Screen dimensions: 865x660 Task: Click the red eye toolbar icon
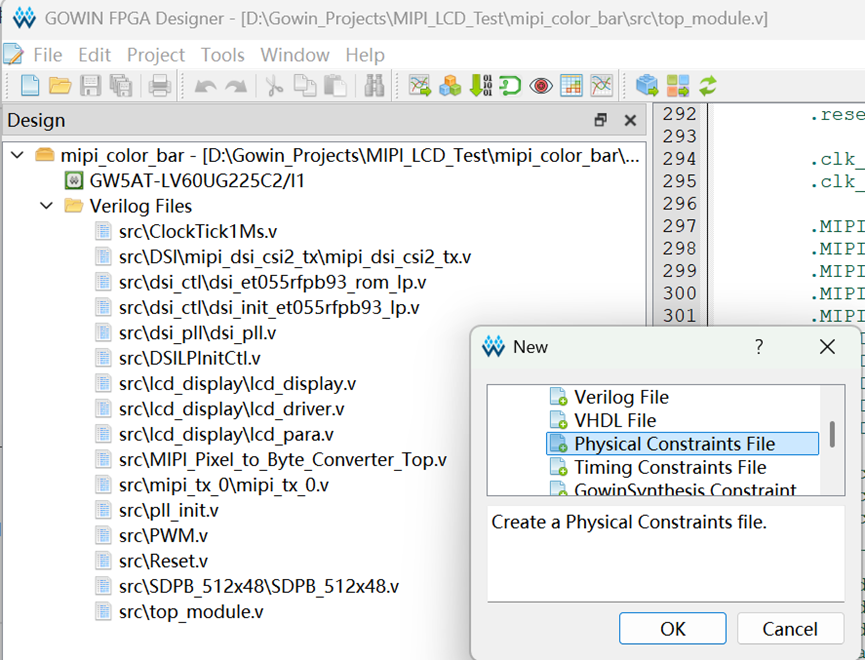(541, 86)
